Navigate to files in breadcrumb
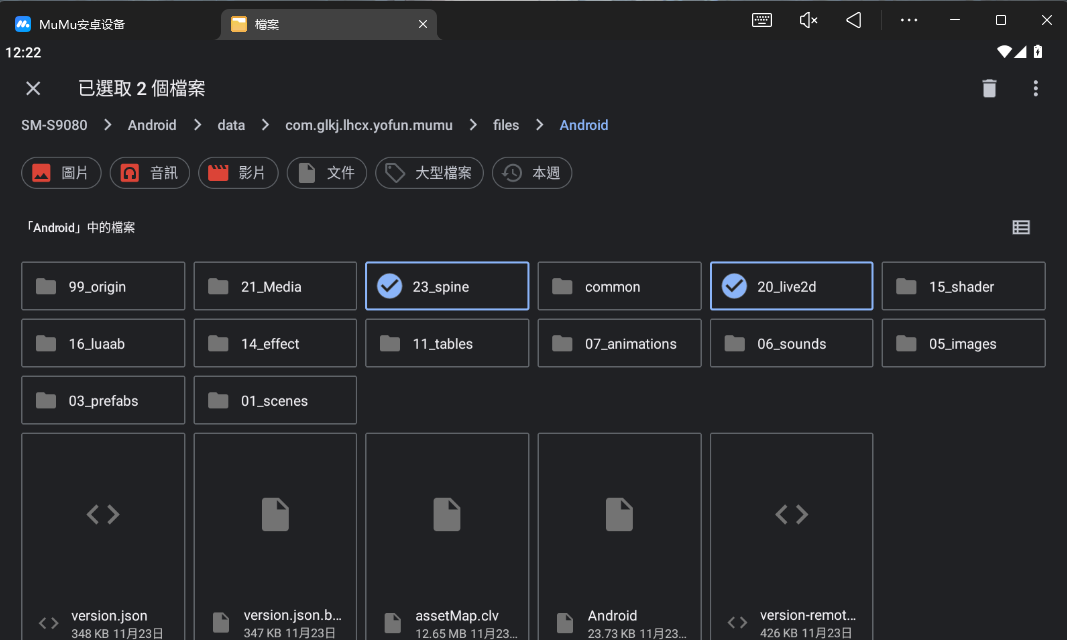The height and width of the screenshot is (640, 1067). [x=506, y=125]
